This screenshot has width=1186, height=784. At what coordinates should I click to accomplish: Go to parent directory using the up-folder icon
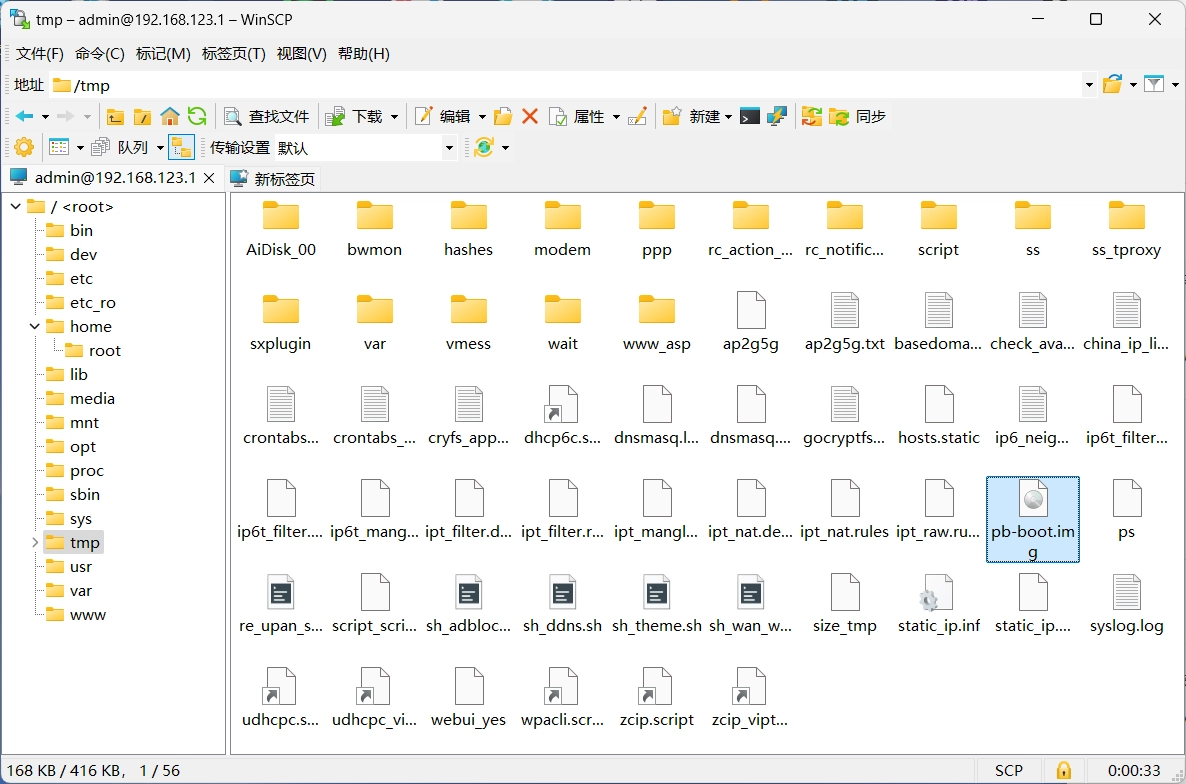tap(115, 116)
